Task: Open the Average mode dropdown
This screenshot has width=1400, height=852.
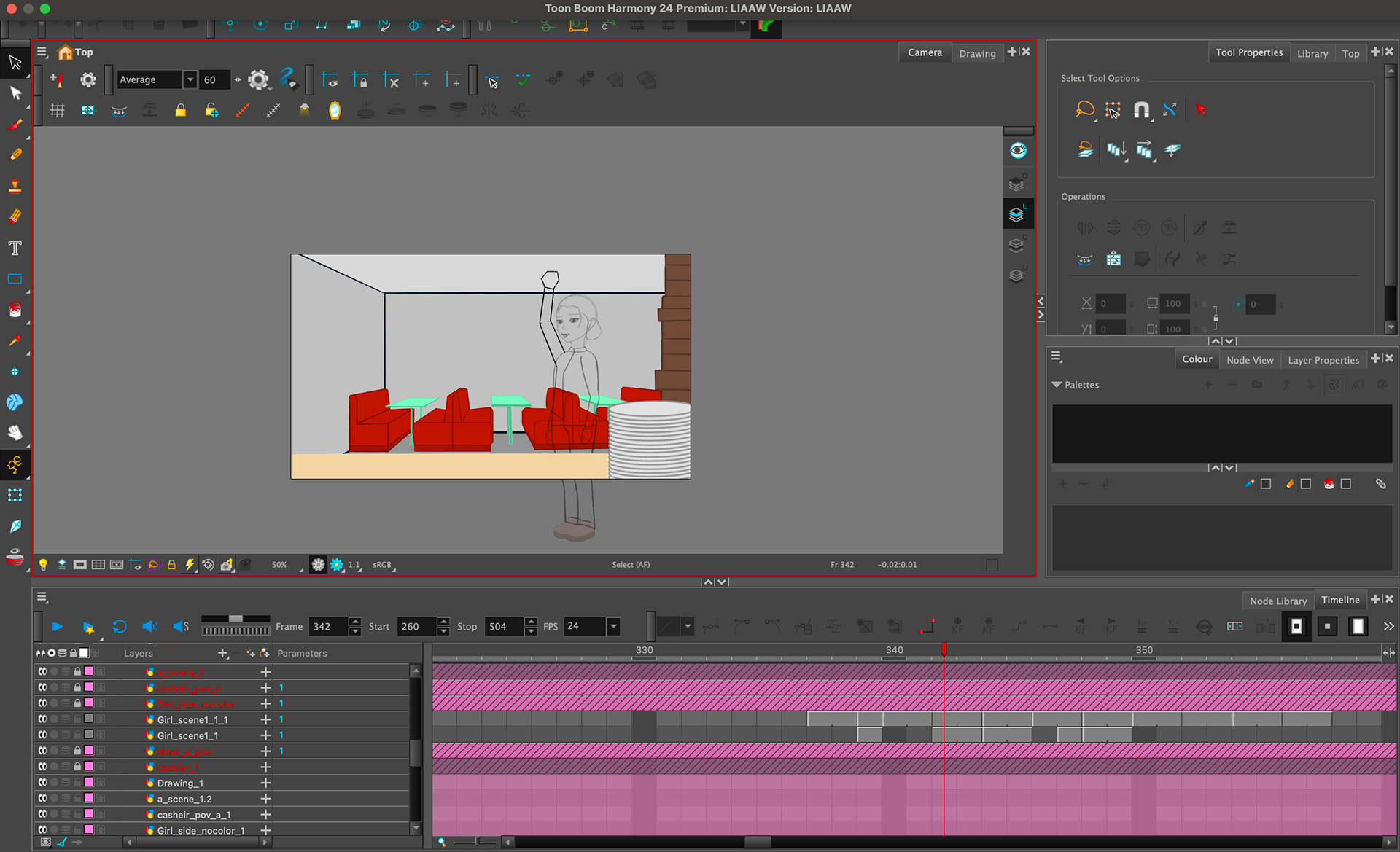Action: (x=190, y=79)
